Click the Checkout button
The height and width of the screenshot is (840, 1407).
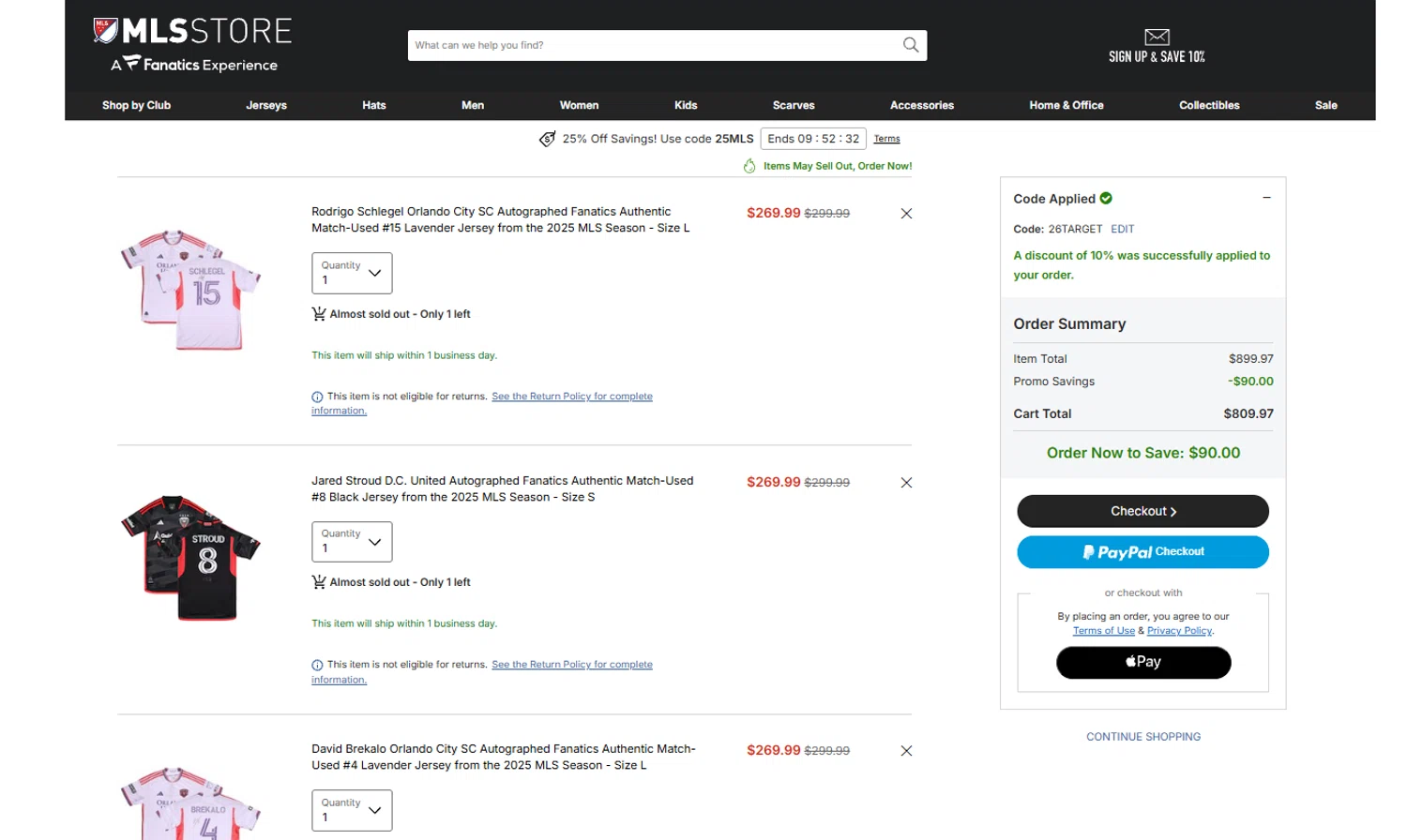click(x=1142, y=511)
